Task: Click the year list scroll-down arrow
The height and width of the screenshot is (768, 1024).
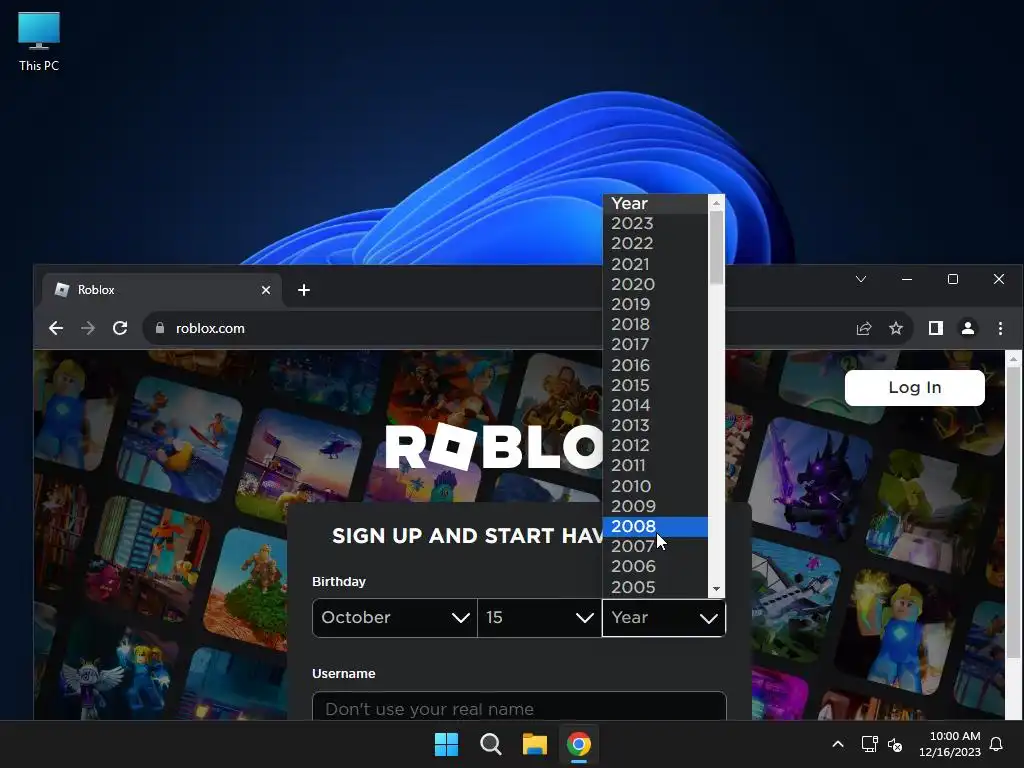Action: coord(716,589)
